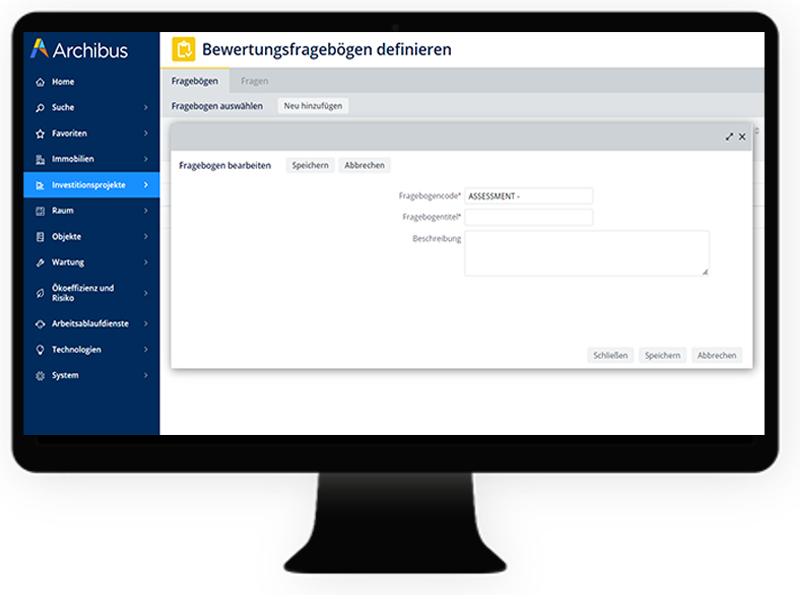Click the Raum floor plan icon
Screen dimensions: 800x595
coord(40,211)
